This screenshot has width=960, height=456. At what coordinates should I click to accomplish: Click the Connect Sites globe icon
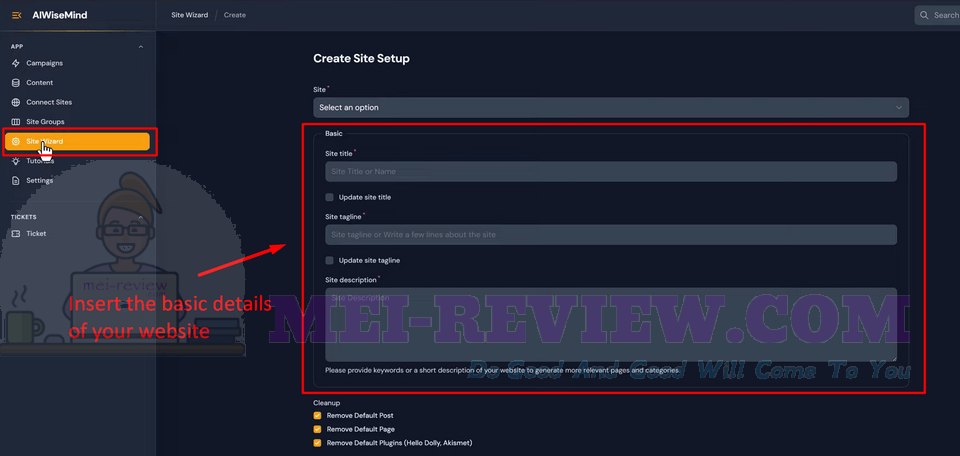tap(16, 102)
